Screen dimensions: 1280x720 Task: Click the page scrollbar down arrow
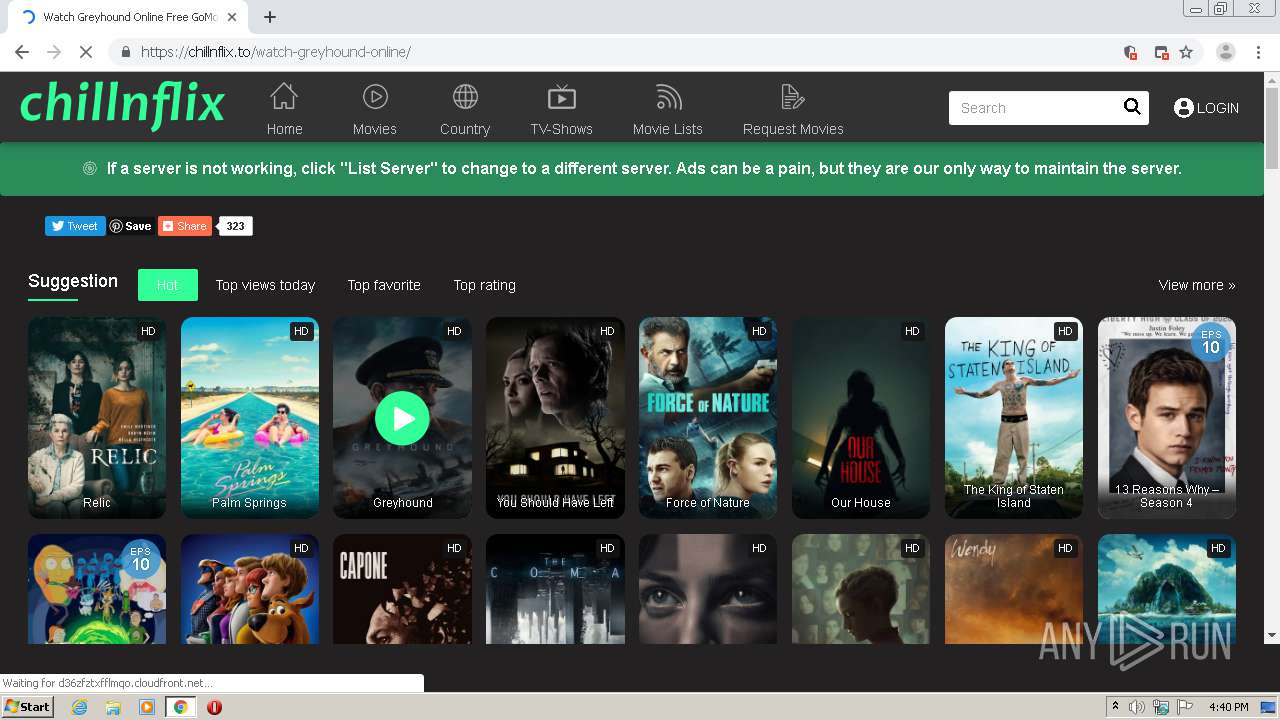click(1272, 635)
